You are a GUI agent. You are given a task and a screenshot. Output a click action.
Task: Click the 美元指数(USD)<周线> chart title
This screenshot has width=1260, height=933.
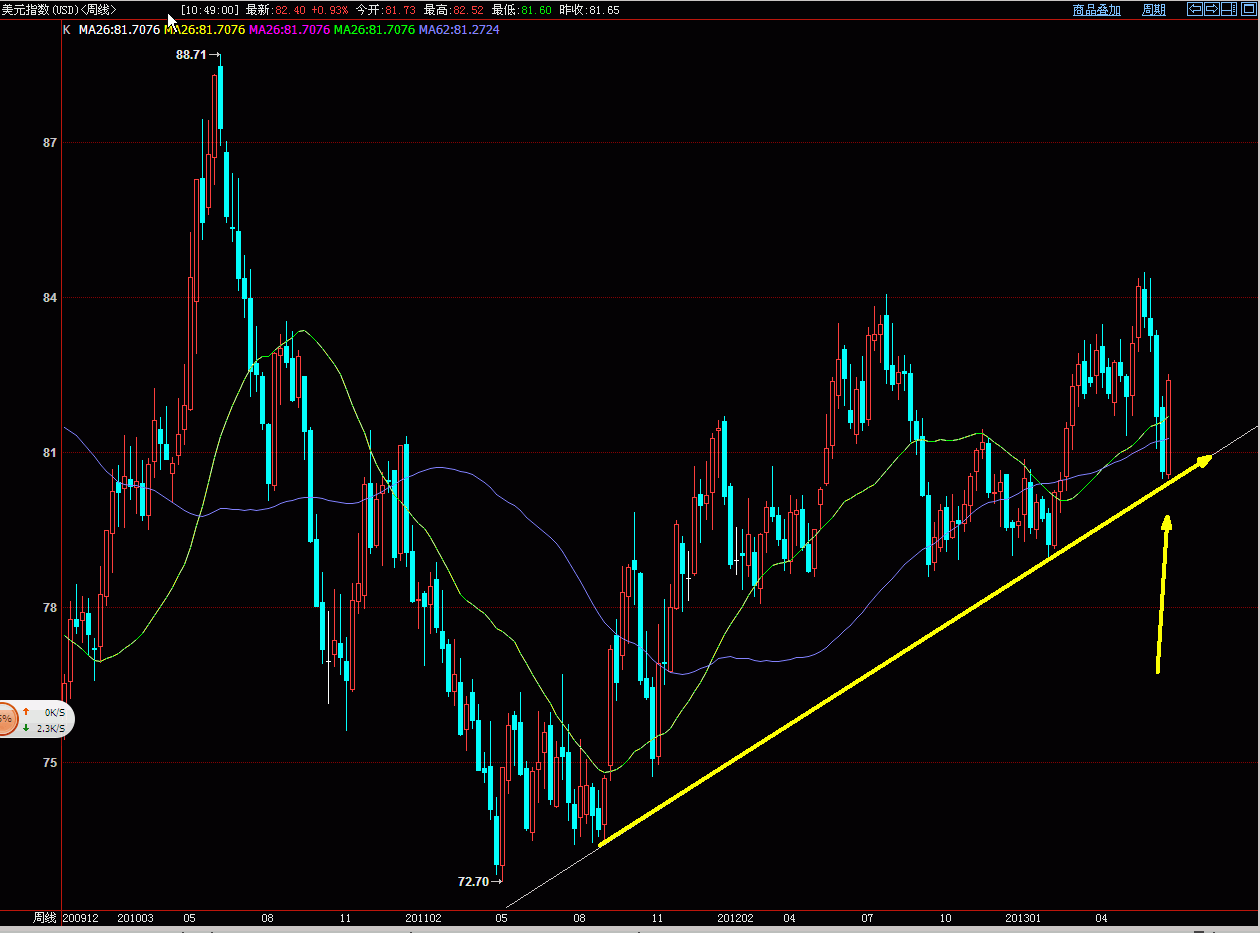pyautogui.click(x=58, y=10)
